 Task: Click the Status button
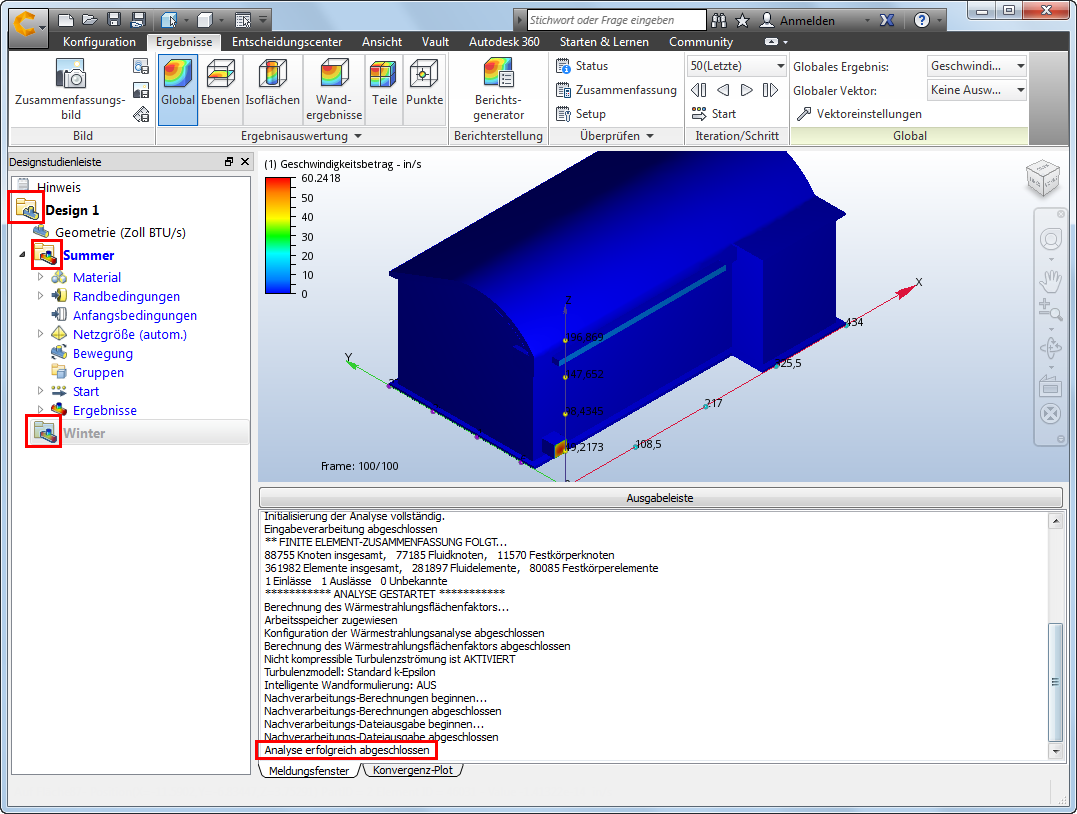582,66
